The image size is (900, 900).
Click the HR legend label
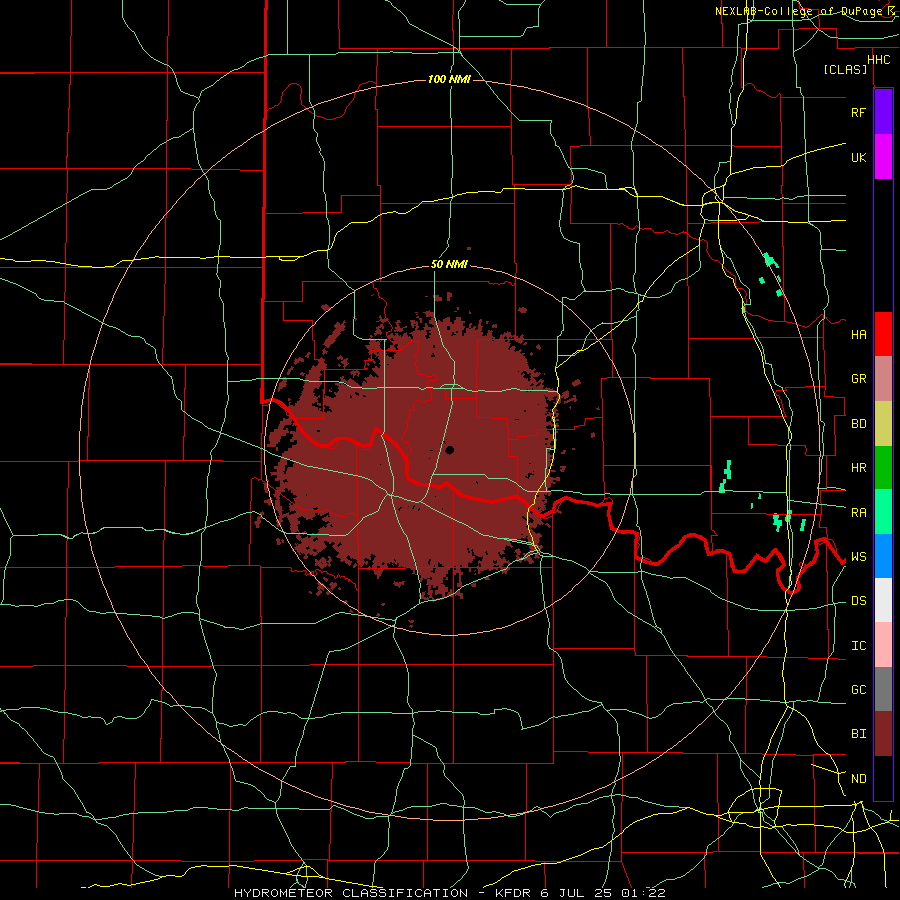[x=858, y=468]
